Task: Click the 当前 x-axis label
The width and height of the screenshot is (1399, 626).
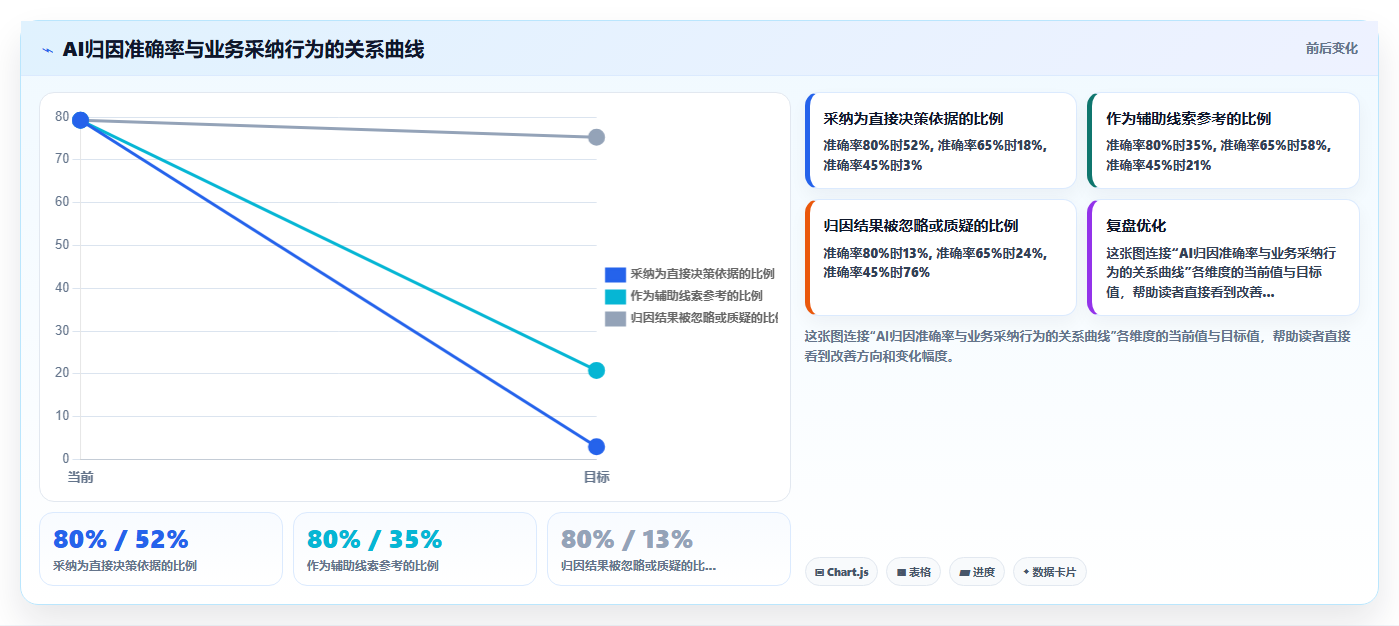Action: point(81,478)
